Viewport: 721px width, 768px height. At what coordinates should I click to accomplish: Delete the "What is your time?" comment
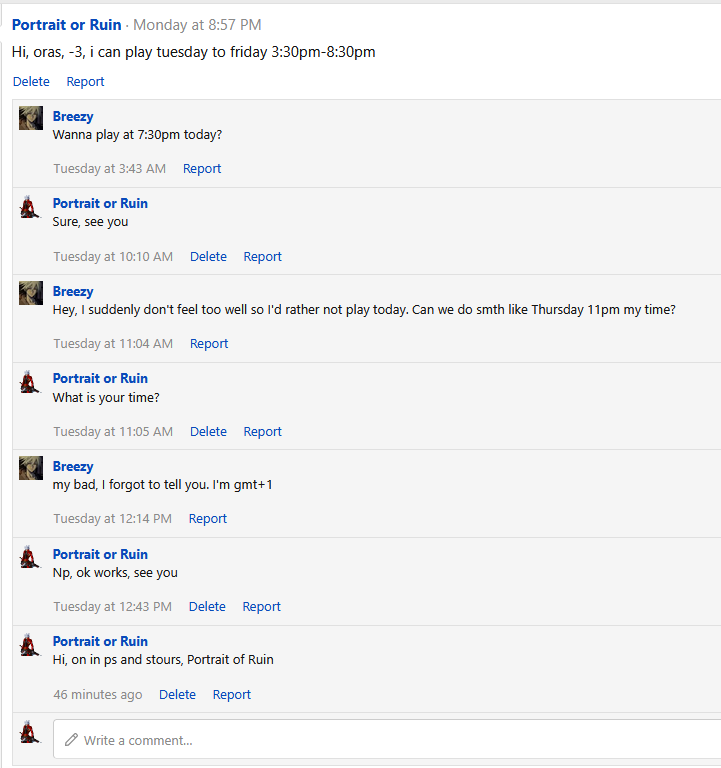[x=208, y=432]
